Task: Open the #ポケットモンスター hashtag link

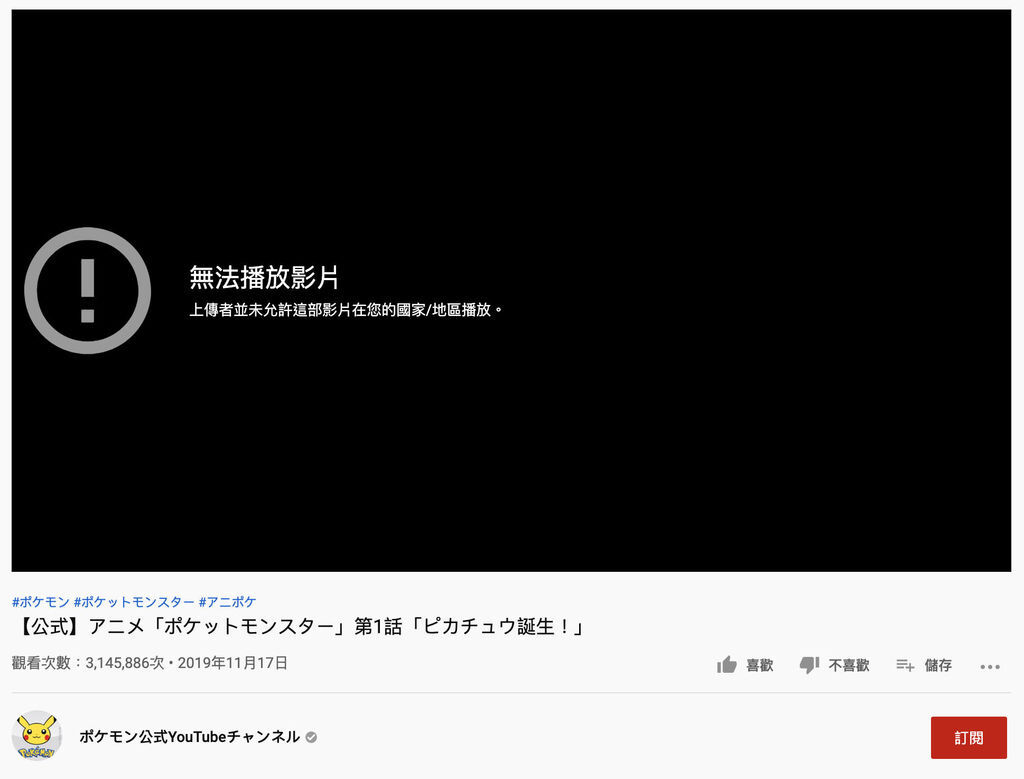Action: [x=134, y=601]
